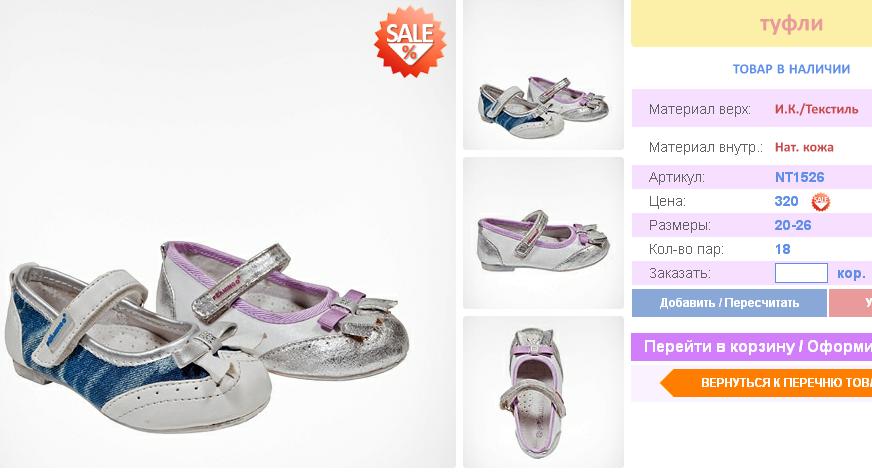Open the thumbnail showing both shoes
Viewport: 872px width, 474px height.
coord(543,75)
